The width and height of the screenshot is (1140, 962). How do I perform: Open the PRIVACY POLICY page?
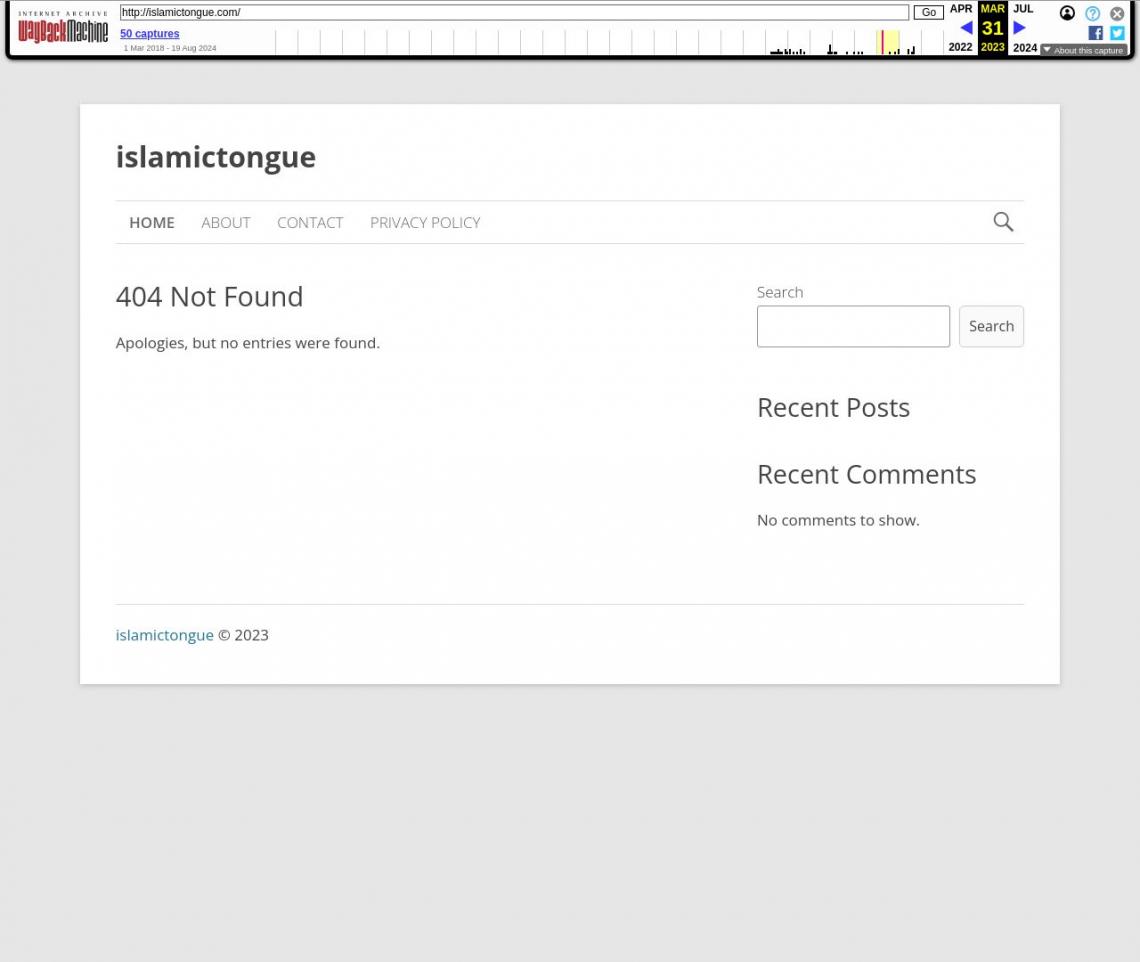(x=424, y=222)
